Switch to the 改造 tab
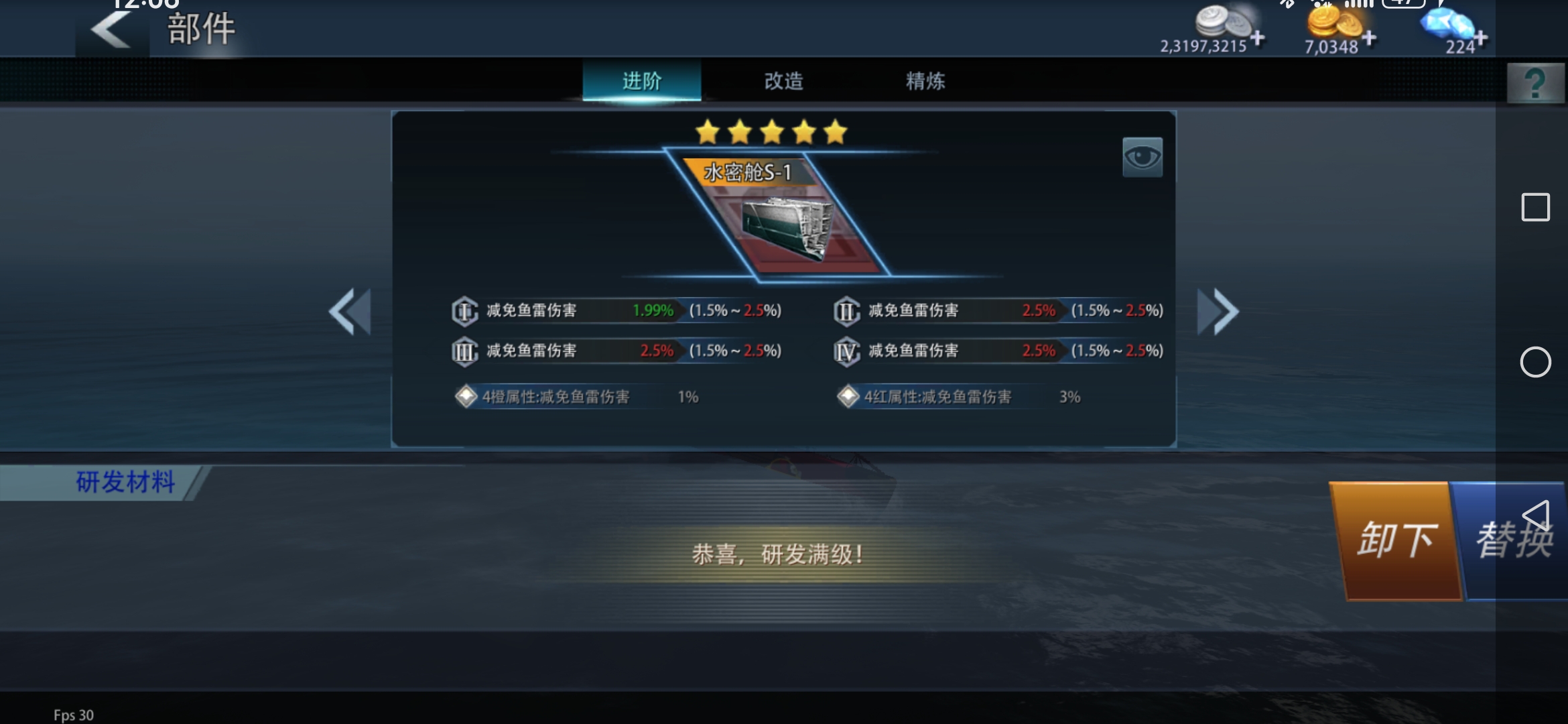The width and height of the screenshot is (1568, 724). coord(783,80)
